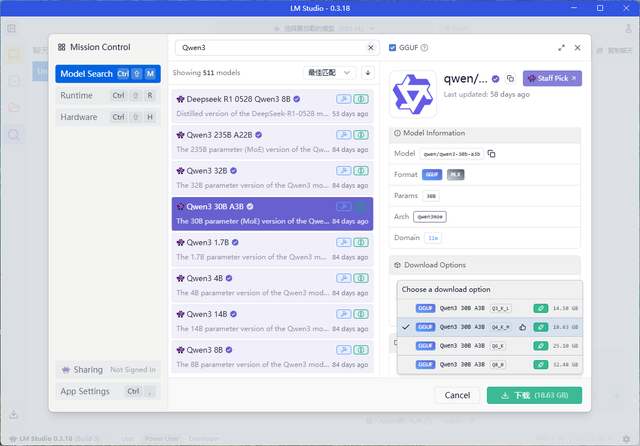Screen dimensions: 640x446
Task: Select the Qwen3 1.7B model result
Action: pos(272,250)
